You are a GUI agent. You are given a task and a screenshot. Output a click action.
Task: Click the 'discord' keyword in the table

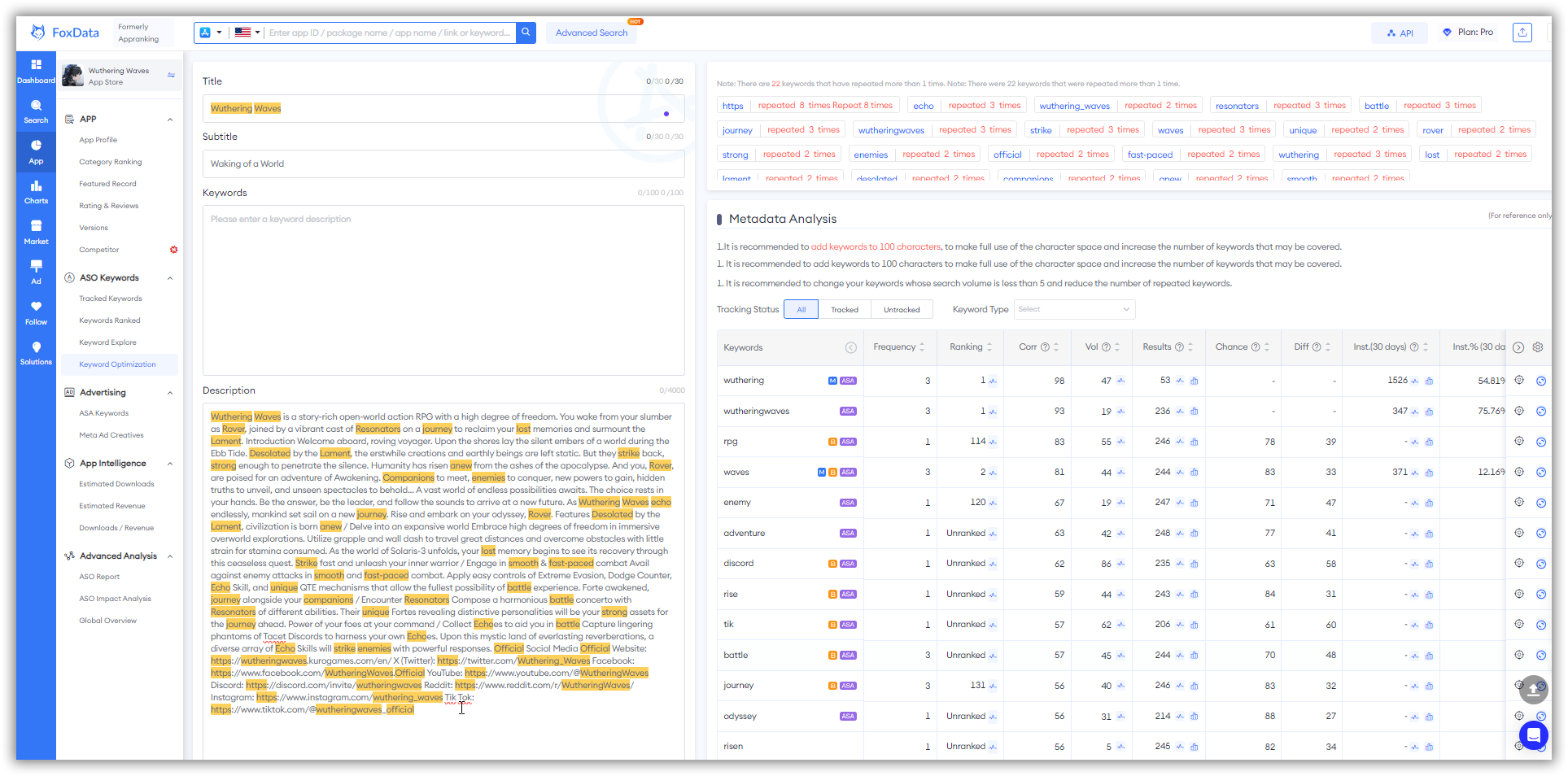[738, 564]
